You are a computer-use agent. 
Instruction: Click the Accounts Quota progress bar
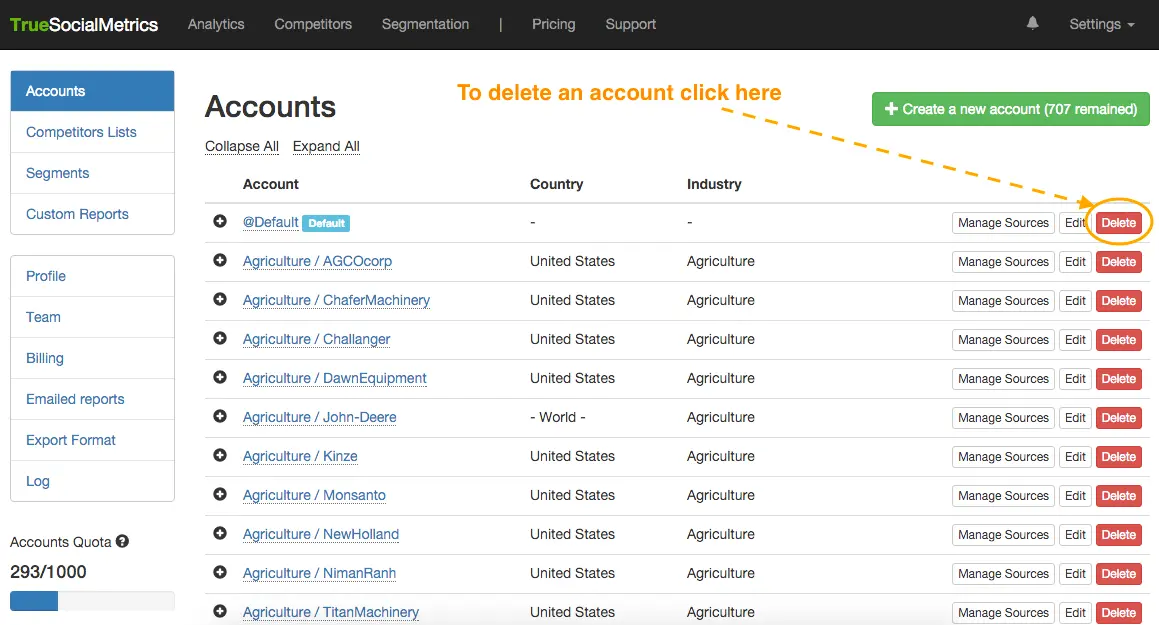92,601
